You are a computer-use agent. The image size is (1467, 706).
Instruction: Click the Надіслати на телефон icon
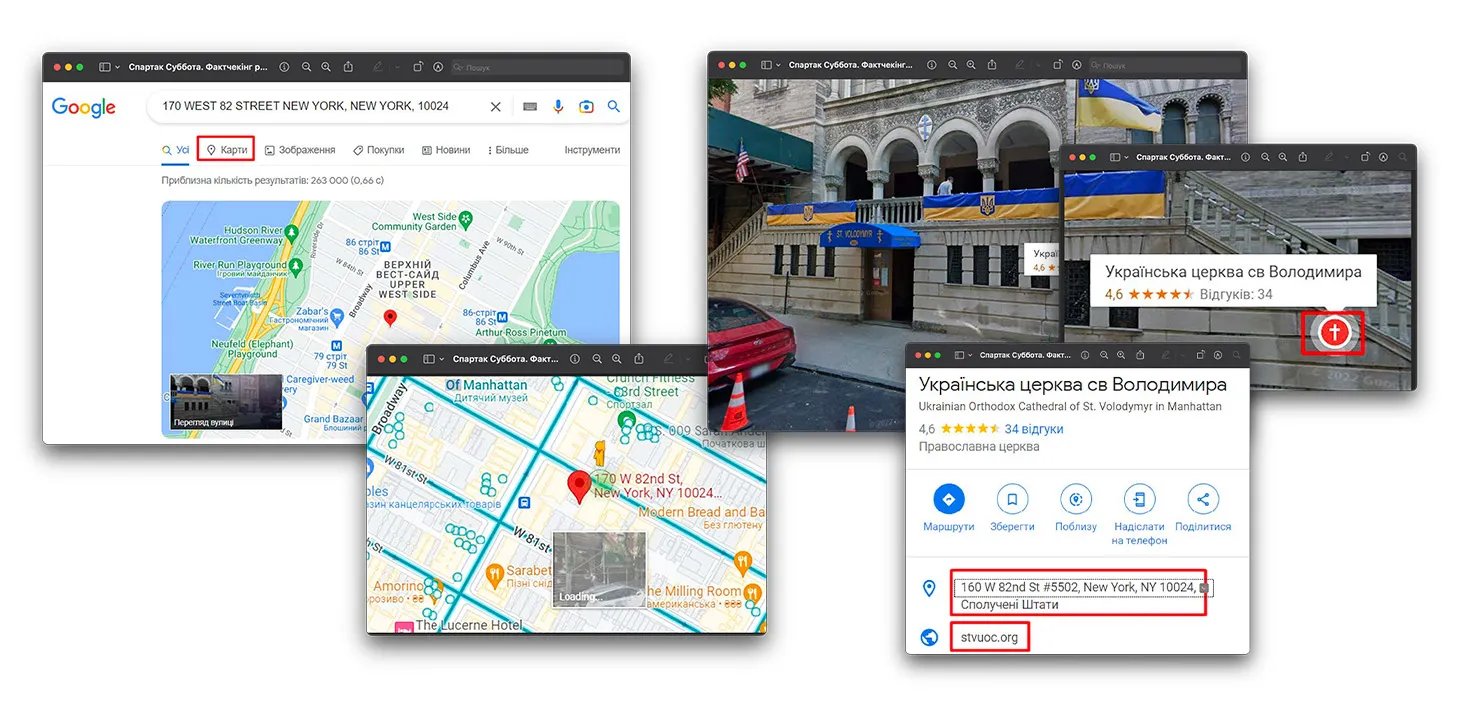click(1139, 499)
